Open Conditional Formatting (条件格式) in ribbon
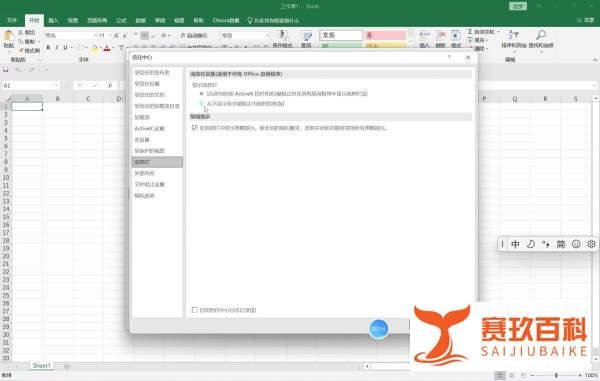The image size is (600, 381). point(283,38)
